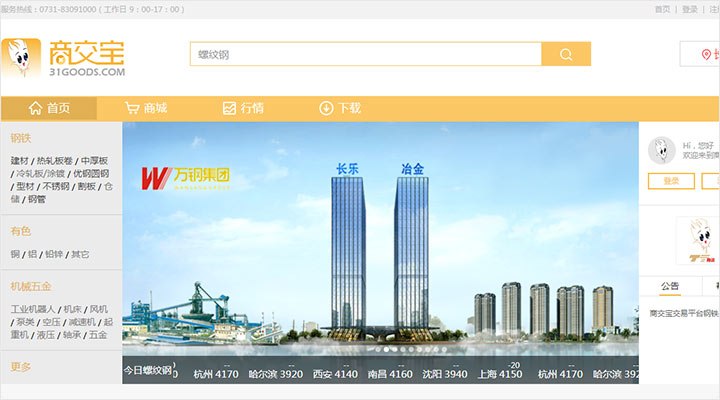
Task: Open the 型材 category link
Action: point(25,186)
